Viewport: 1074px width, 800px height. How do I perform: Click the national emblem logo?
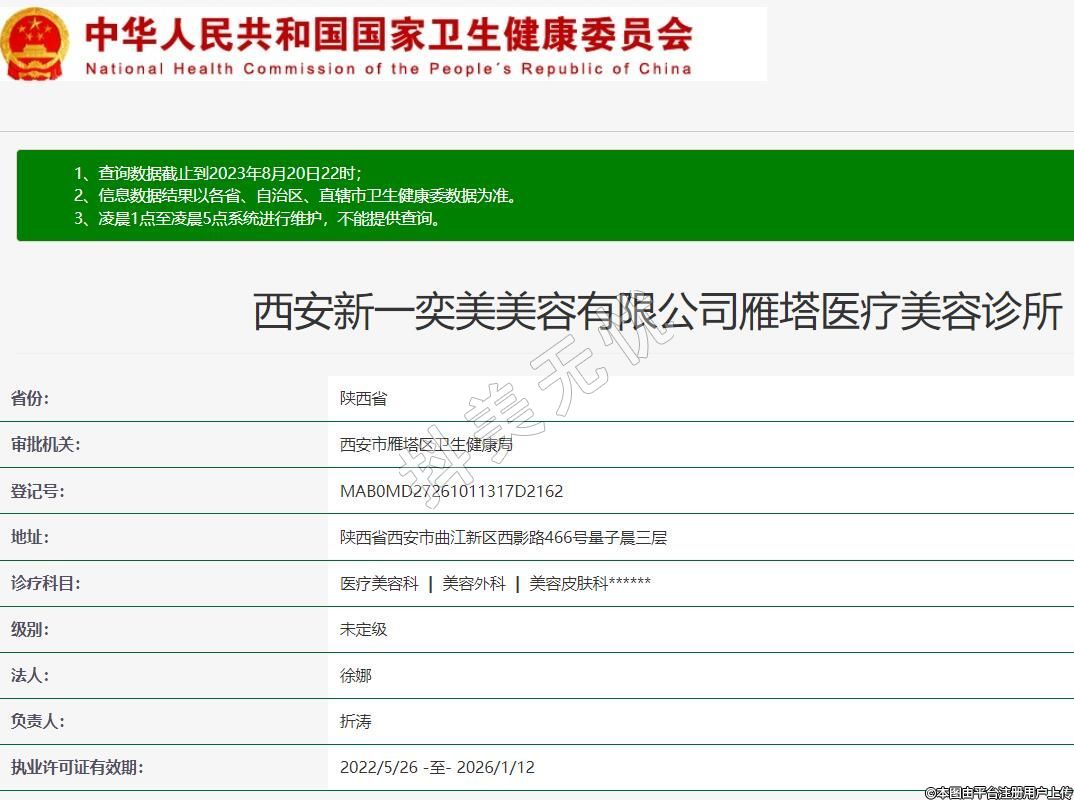[35, 43]
